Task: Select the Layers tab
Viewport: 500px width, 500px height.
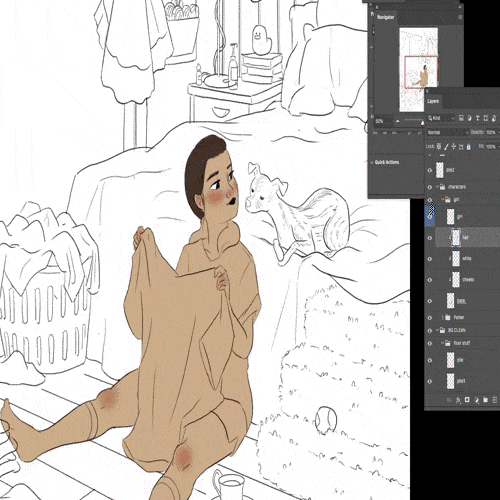Action: coord(433,101)
